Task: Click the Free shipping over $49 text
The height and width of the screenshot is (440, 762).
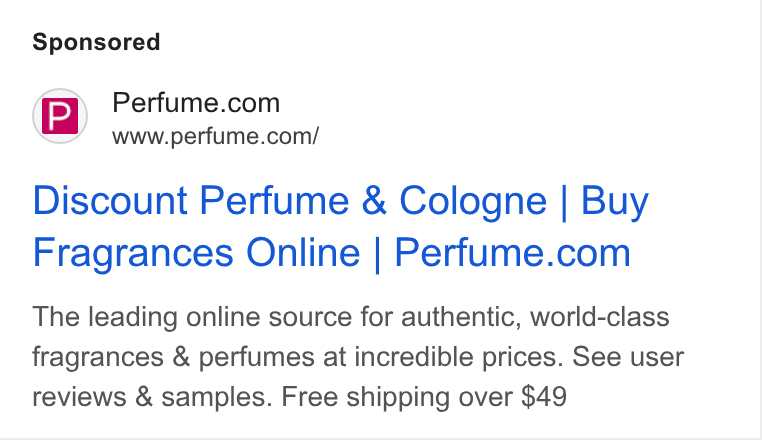Action: (x=424, y=396)
